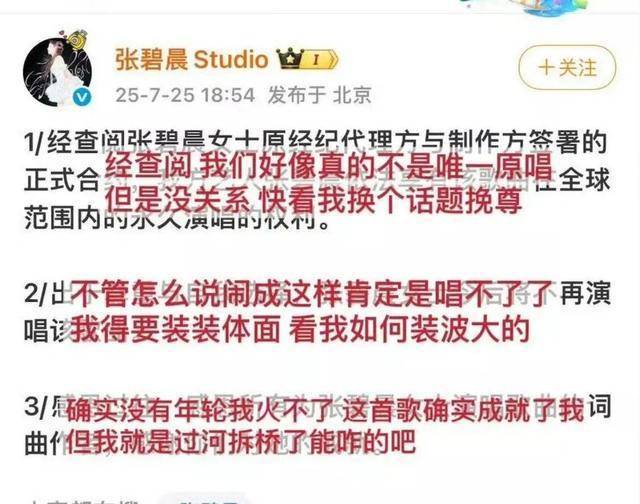640x504 pixels.
Task: Click the black crown VIP icon
Action: [x=289, y=58]
